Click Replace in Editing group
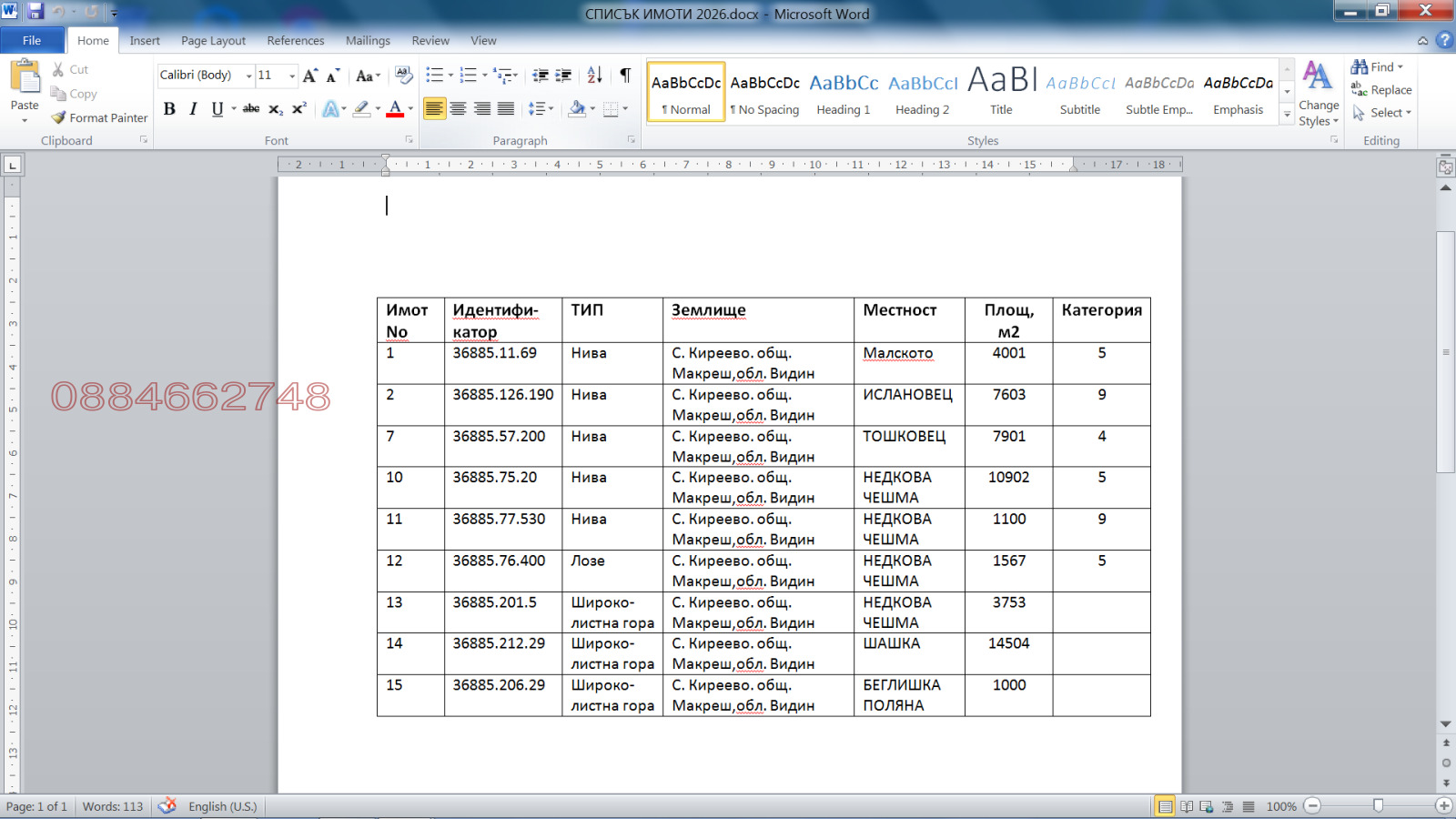This screenshot has width=1456, height=819. [x=1381, y=90]
